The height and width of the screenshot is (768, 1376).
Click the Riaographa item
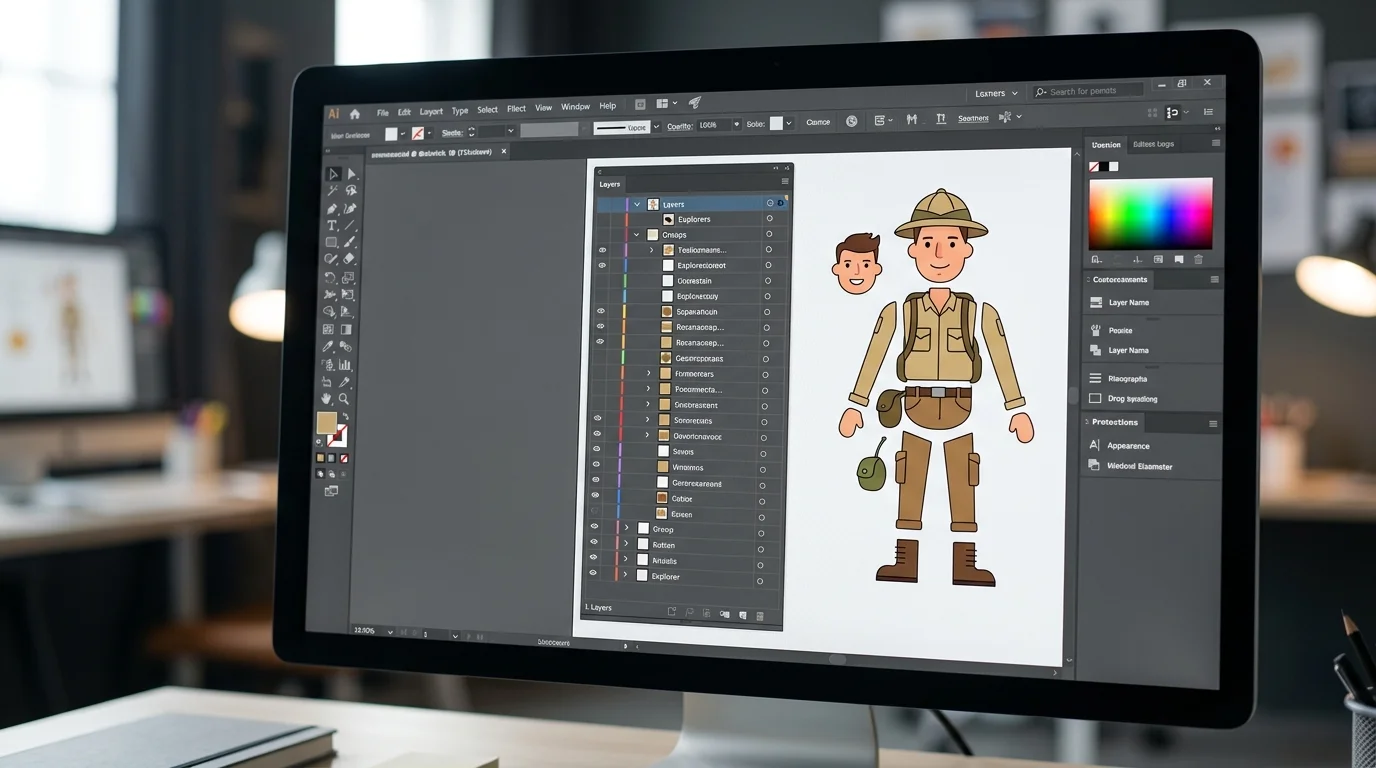pos(1127,379)
